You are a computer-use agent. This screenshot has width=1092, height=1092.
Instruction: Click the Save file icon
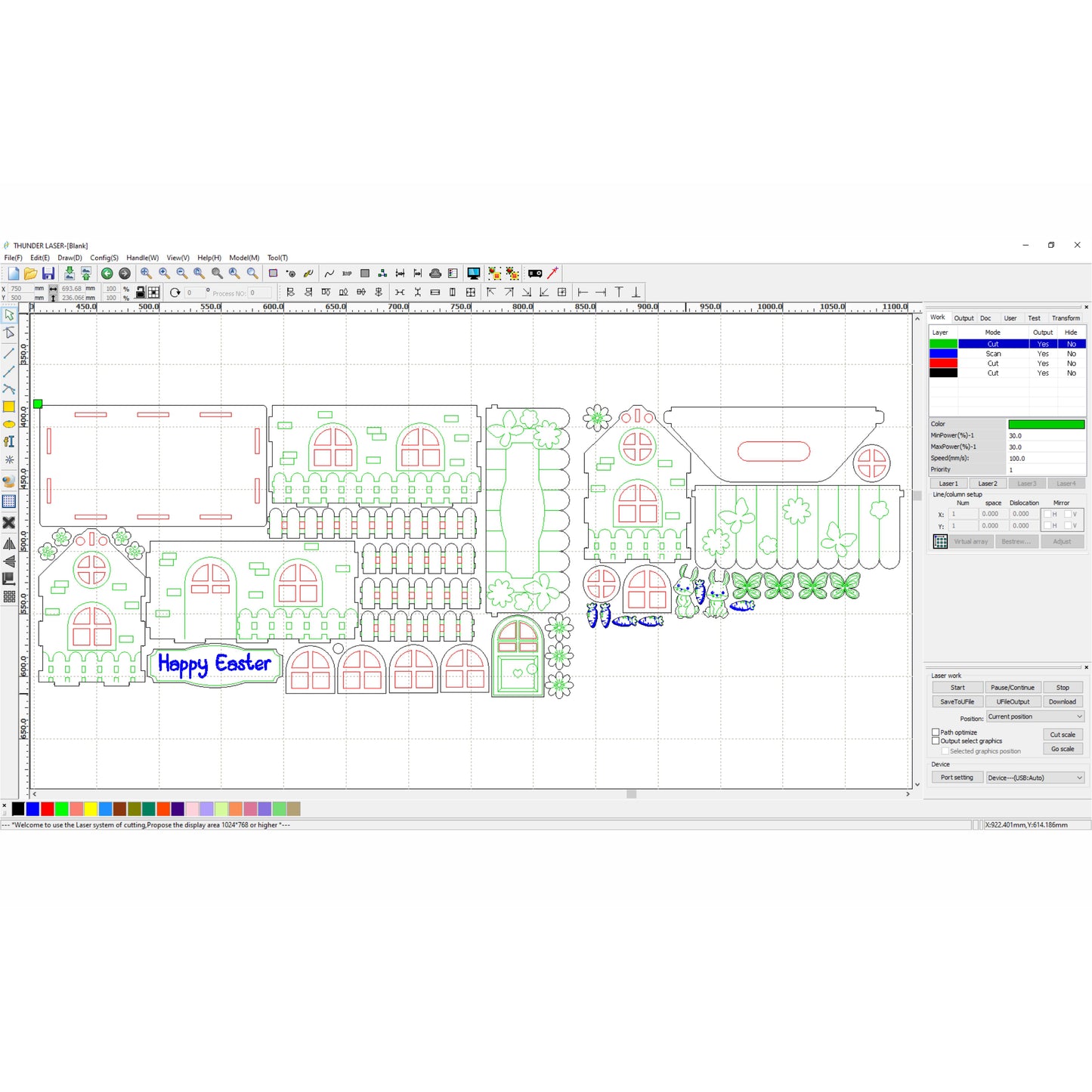[48, 274]
